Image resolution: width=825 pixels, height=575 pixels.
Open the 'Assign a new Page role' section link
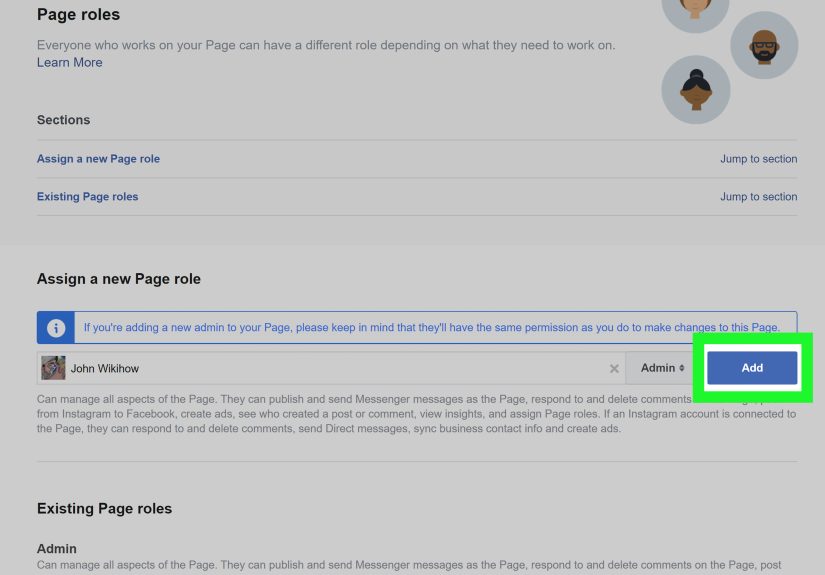pyautogui.click(x=98, y=159)
